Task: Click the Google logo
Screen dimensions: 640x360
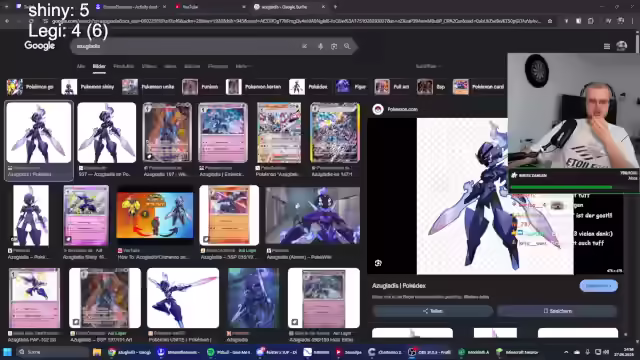Action: pos(40,45)
